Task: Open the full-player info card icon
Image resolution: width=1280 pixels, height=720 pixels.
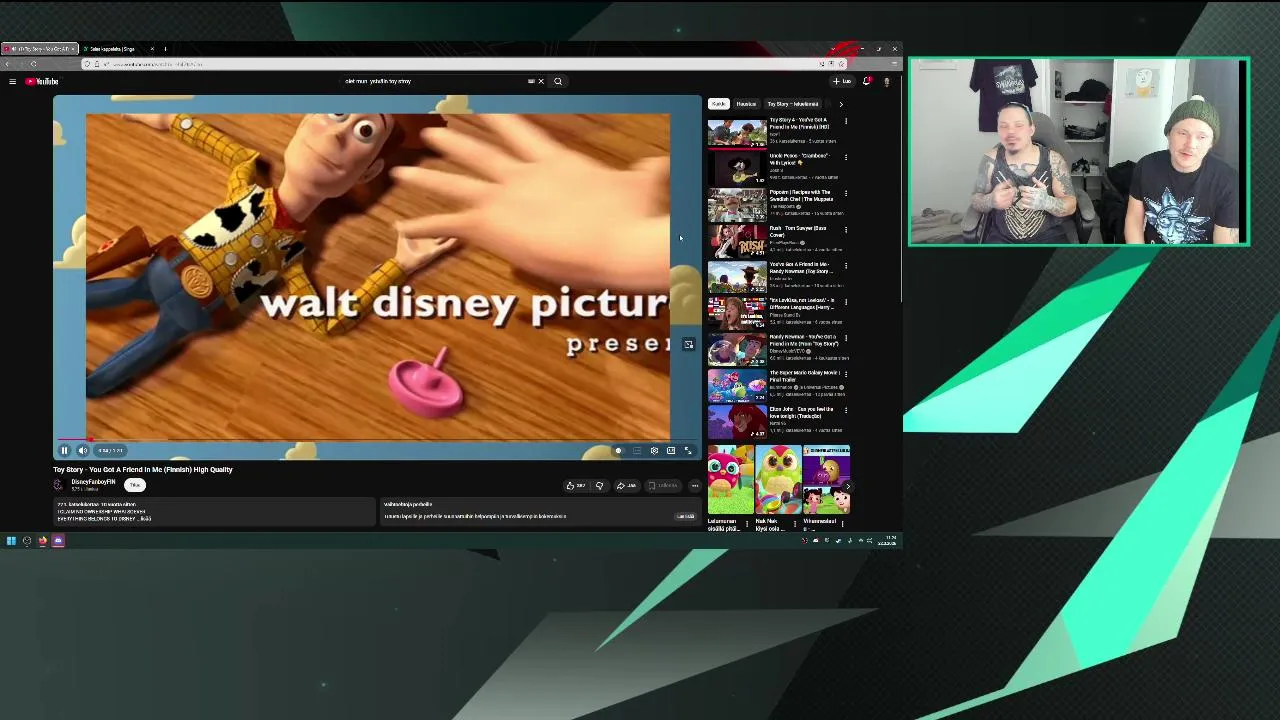Action: click(688, 344)
